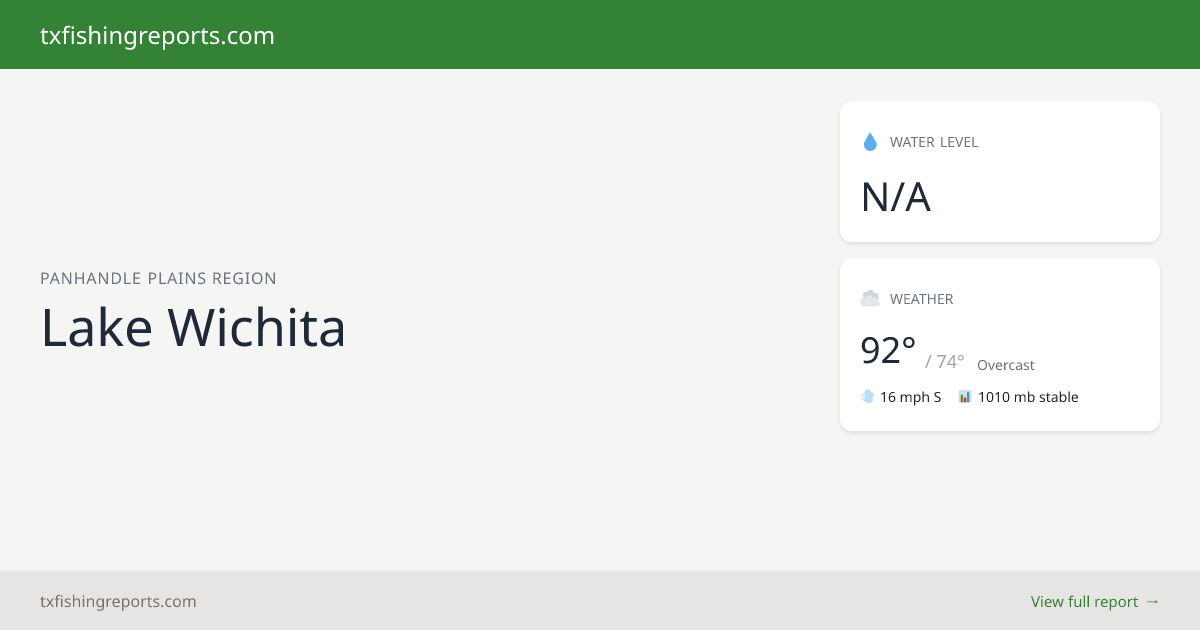Viewport: 1200px width, 630px height.
Task: Select the Lake Wichita heading
Action: click(x=193, y=327)
